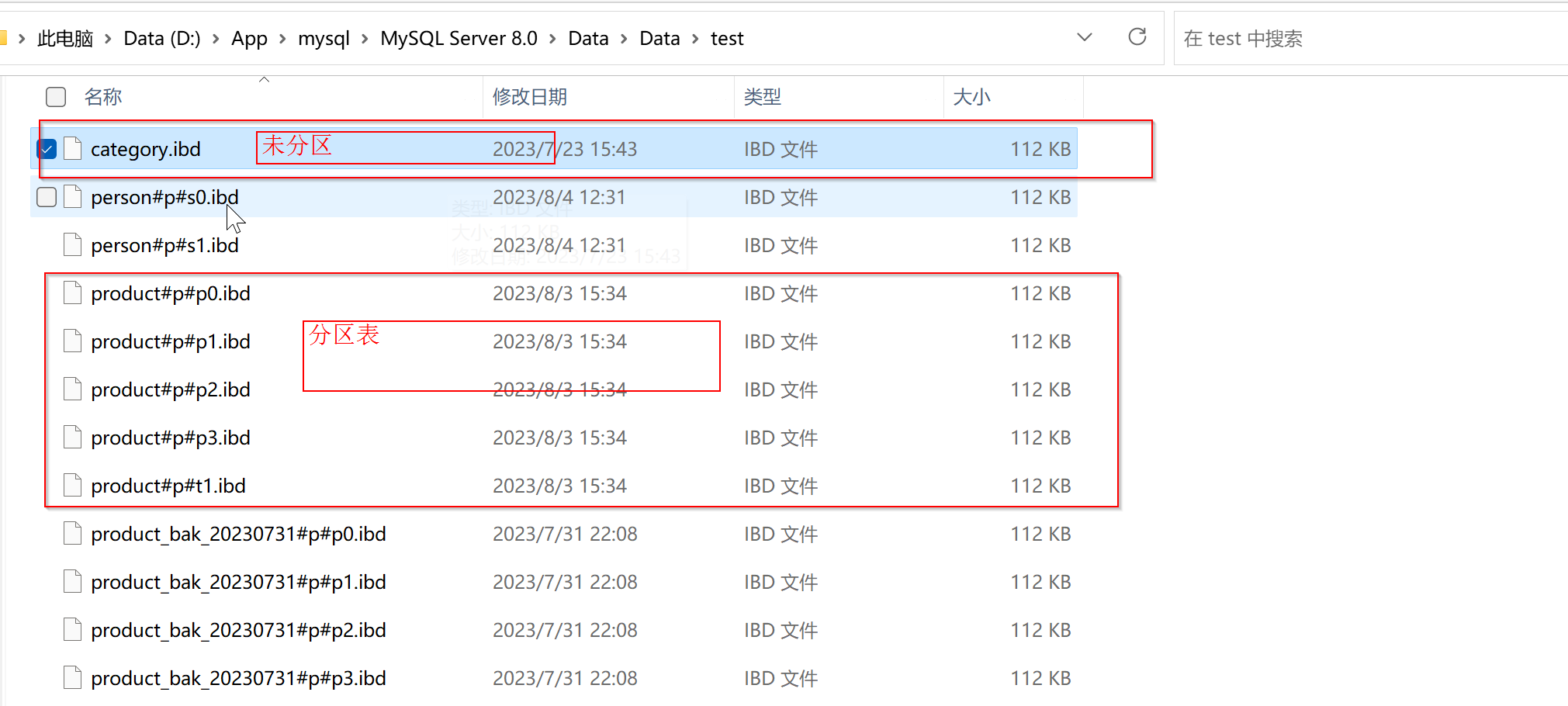Select the file name product_bak_20230731#p#p1.ibd
The height and width of the screenshot is (706, 1568).
click(x=238, y=582)
